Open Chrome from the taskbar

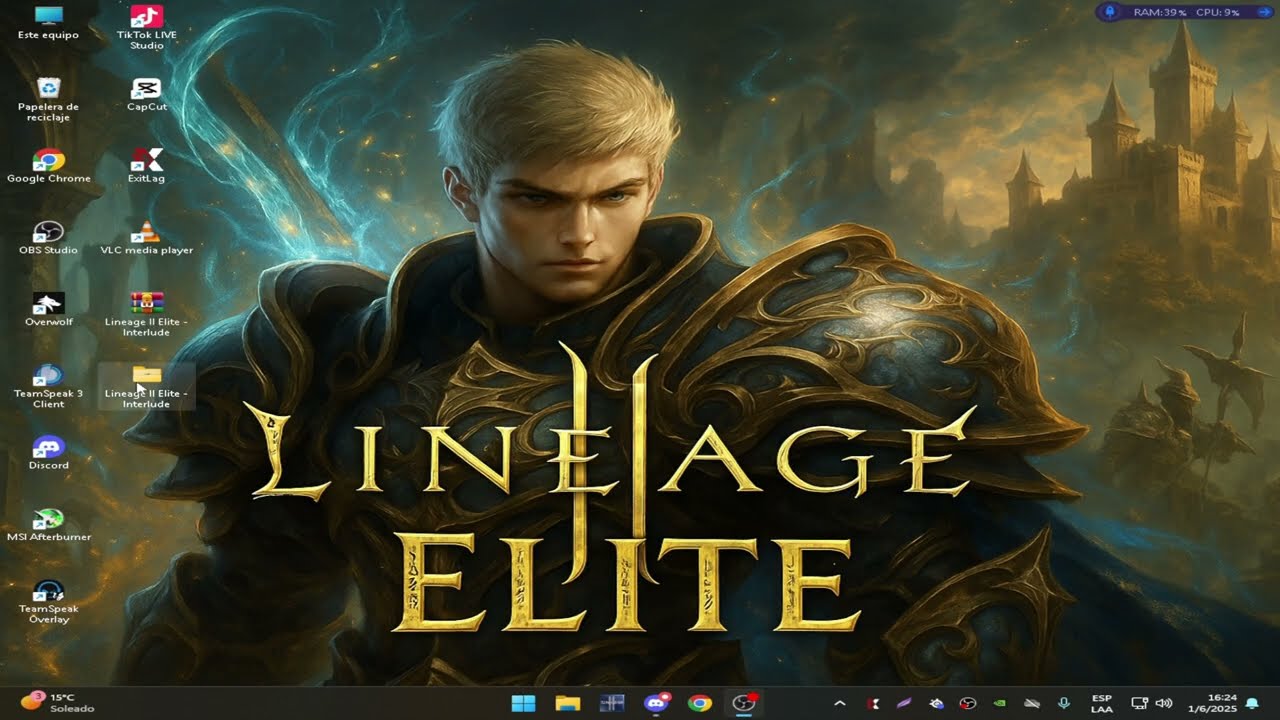tap(700, 703)
